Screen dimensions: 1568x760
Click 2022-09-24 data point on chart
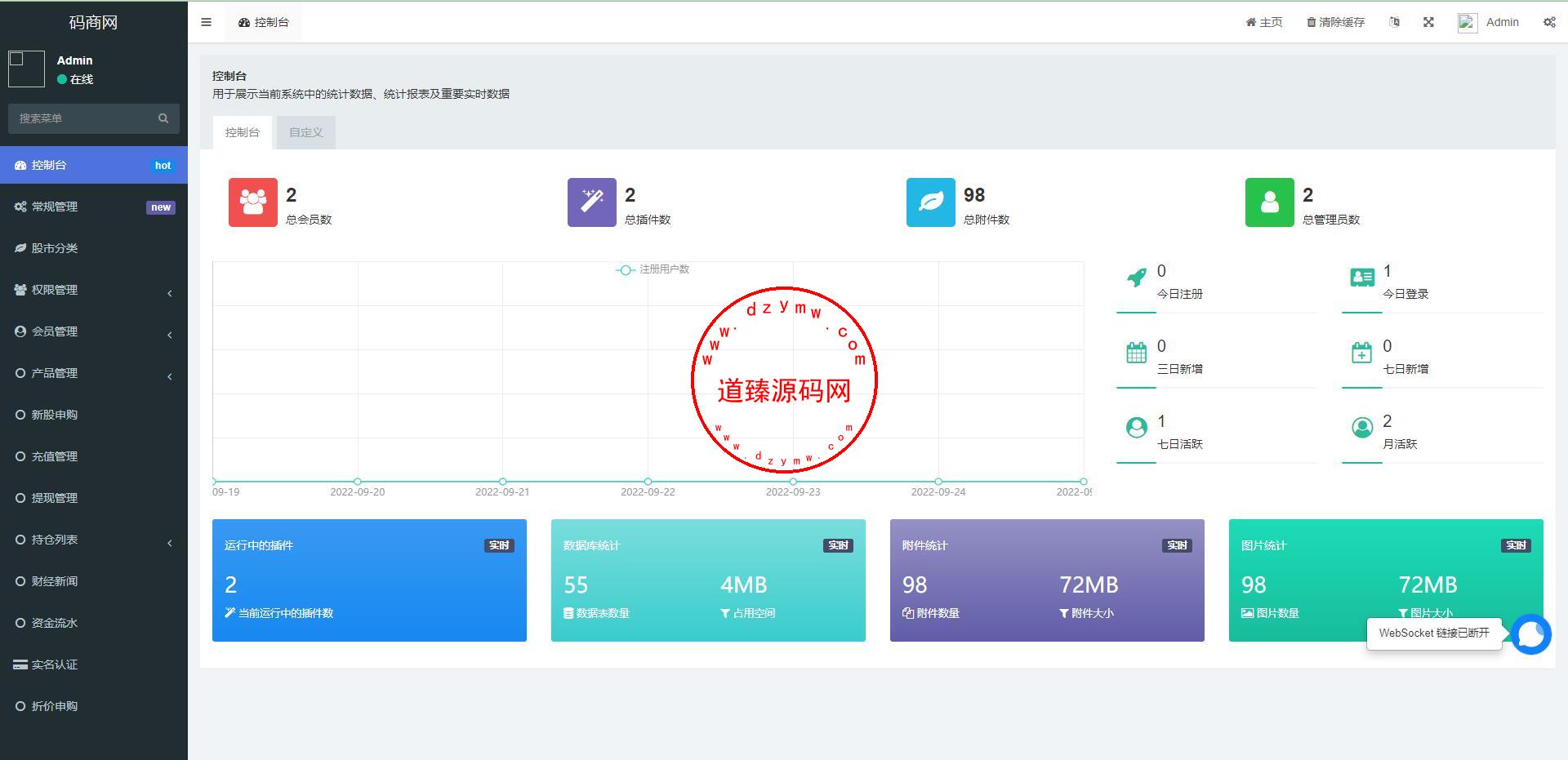tap(938, 482)
